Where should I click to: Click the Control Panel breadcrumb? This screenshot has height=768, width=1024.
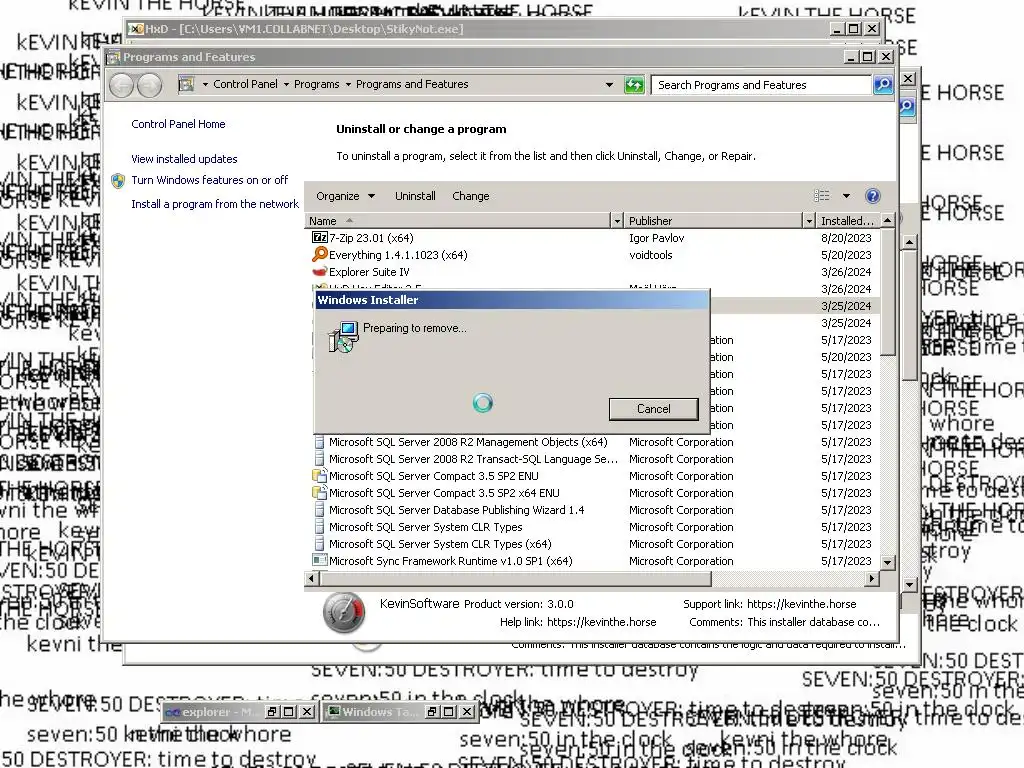(246, 84)
